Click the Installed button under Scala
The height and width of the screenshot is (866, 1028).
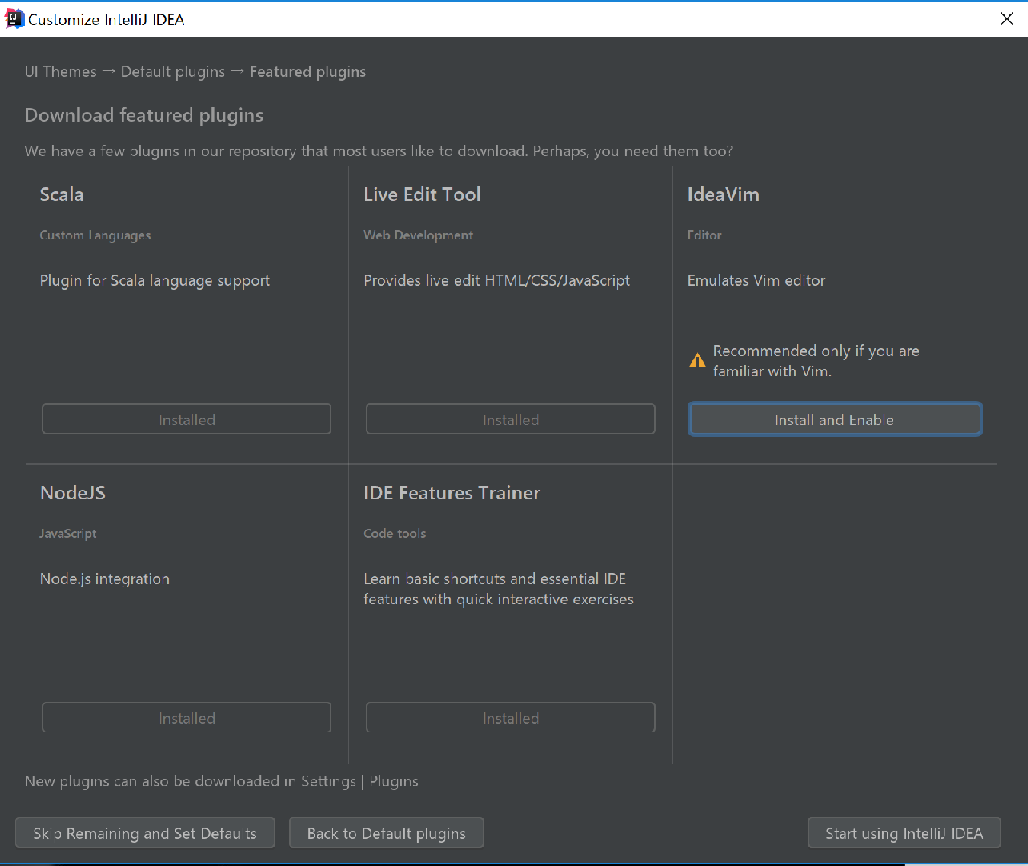point(186,418)
